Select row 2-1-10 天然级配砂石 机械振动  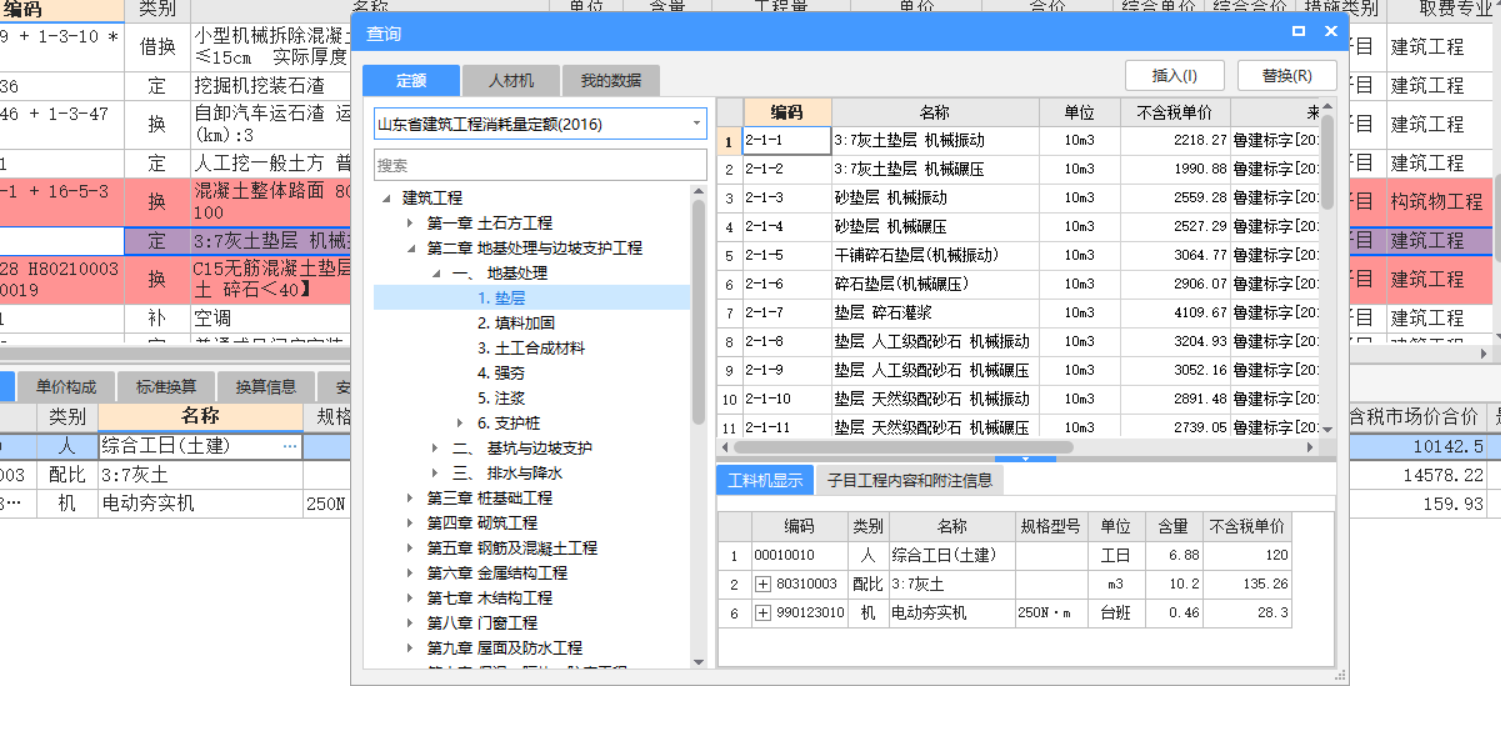pos(1018,399)
